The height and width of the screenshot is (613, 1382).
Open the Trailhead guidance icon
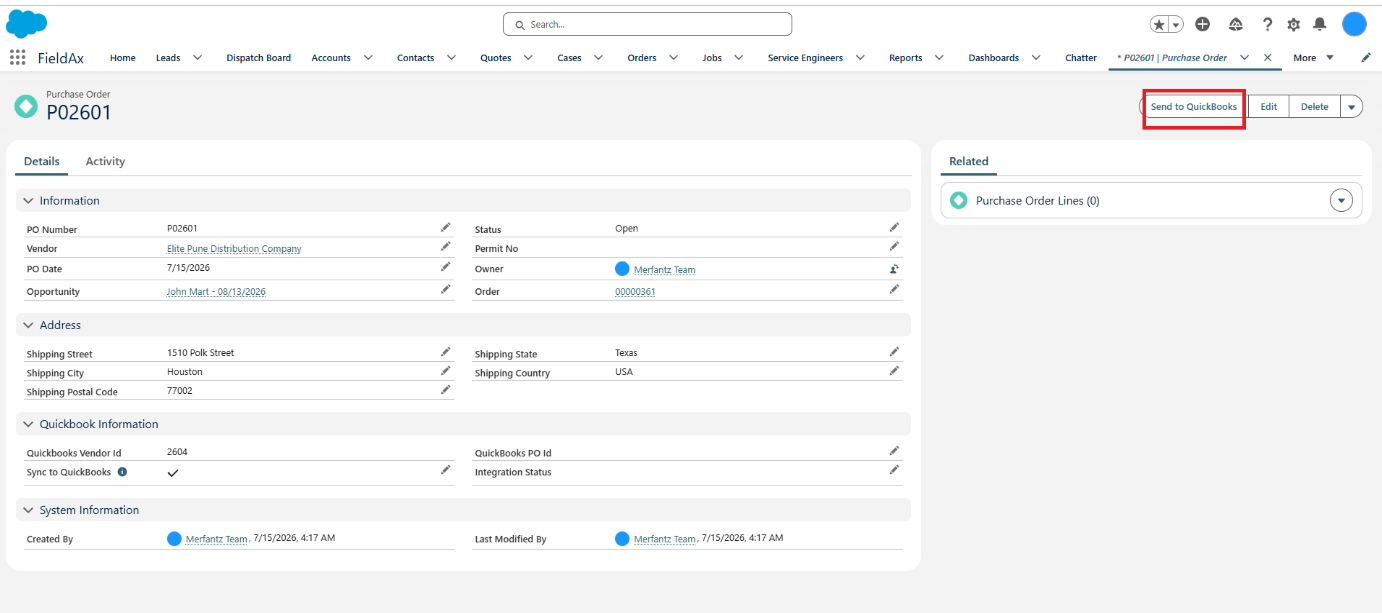[x=1235, y=24]
